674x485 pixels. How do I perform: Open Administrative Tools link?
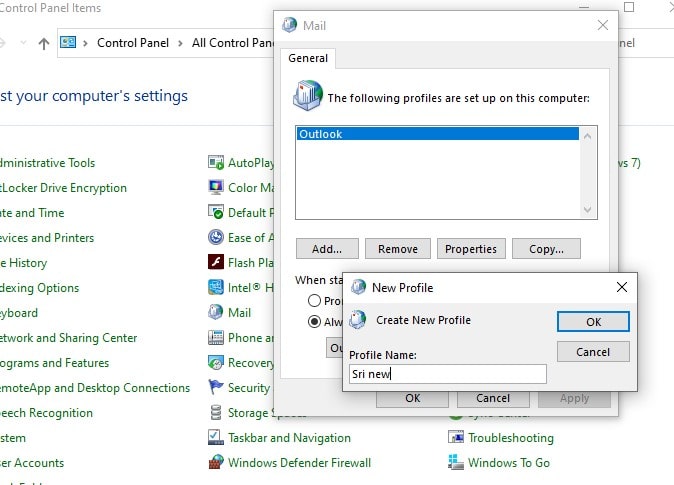click(x=47, y=163)
